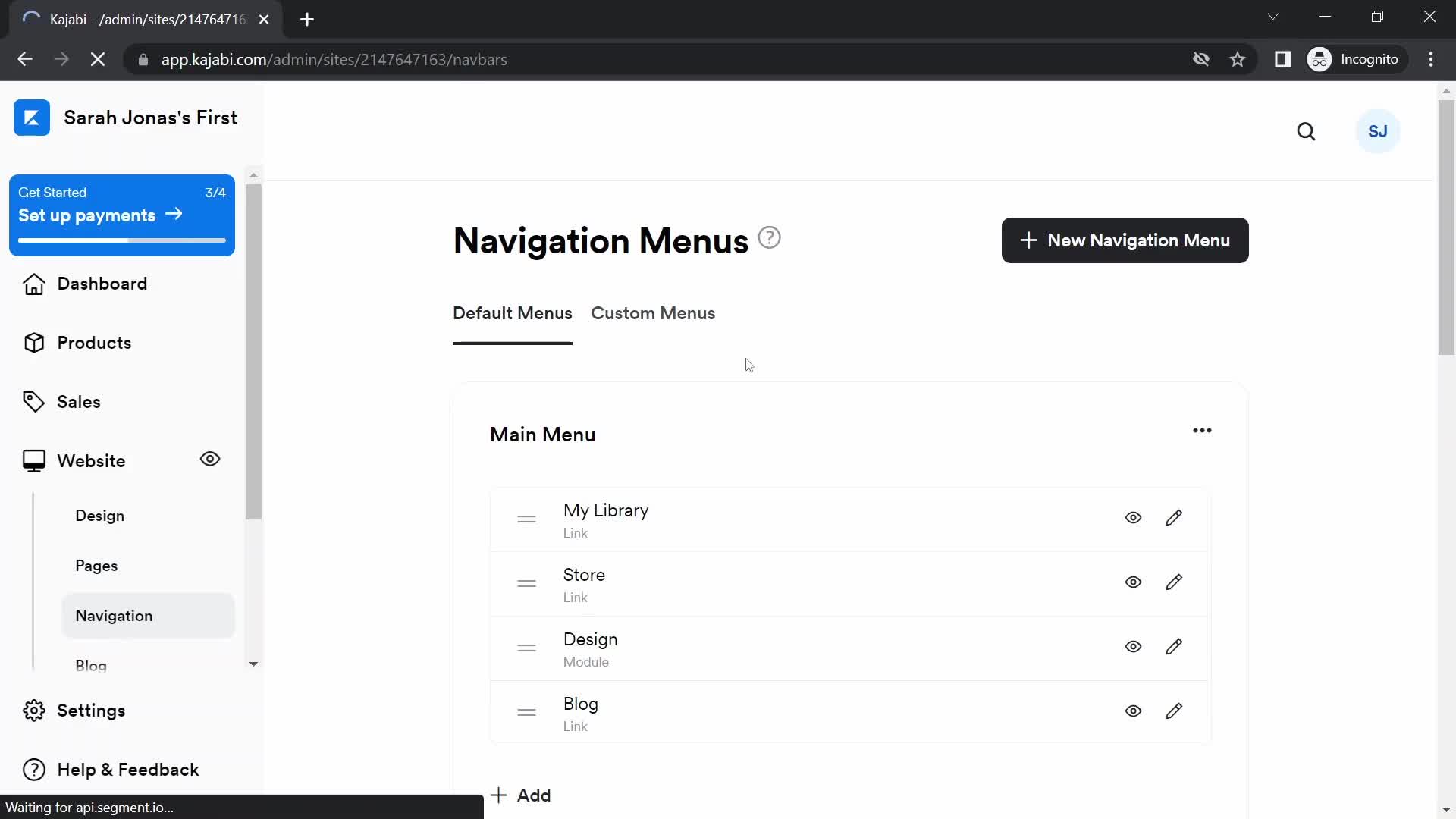The width and height of the screenshot is (1456, 819).
Task: Click the edit icon for My Library
Action: (x=1174, y=517)
